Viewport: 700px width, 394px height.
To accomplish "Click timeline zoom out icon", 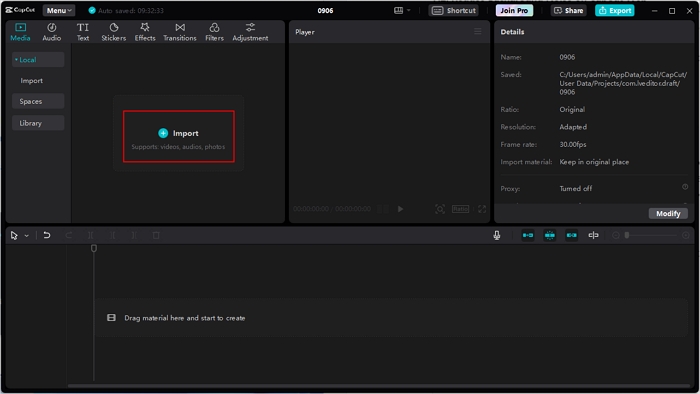I will tap(616, 235).
